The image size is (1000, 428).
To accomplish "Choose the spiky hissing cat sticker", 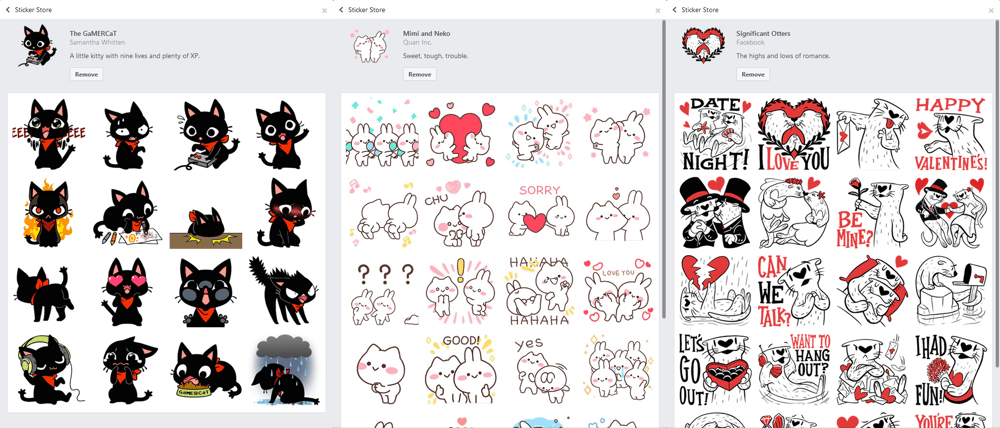I will click(x=283, y=291).
